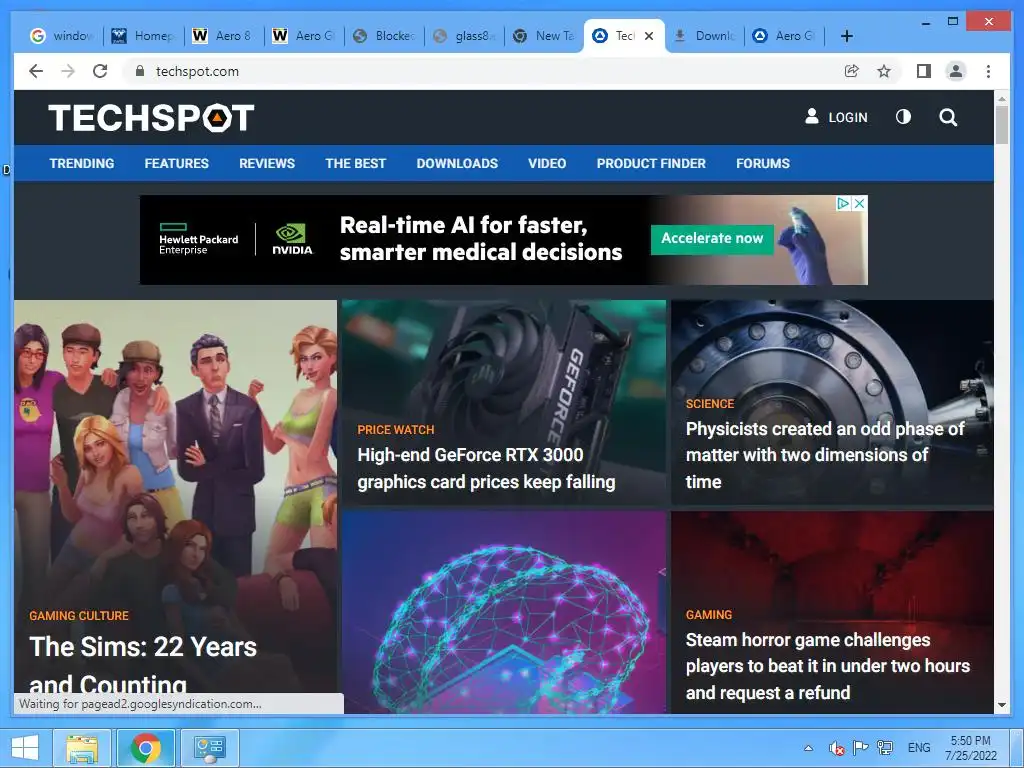This screenshot has height=768, width=1024.
Task: Click the LOGIN link
Action: coord(837,118)
